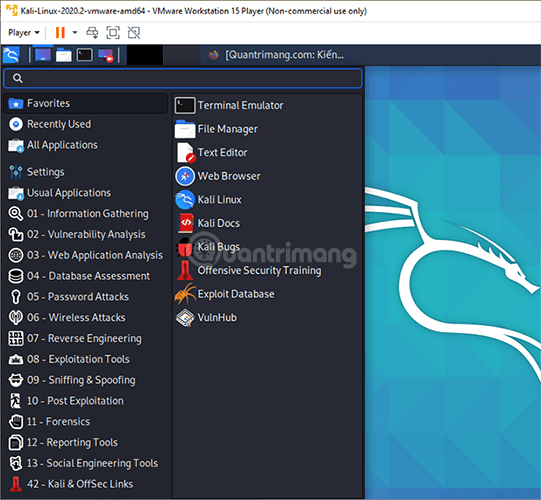Select Recently Used category
The image size is (541, 500).
[86, 124]
